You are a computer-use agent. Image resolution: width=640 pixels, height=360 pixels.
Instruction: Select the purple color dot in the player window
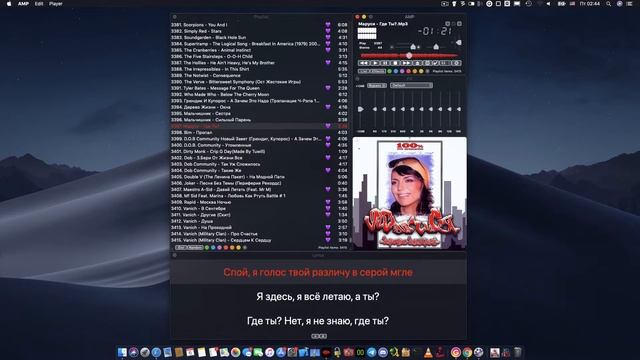coord(402,71)
